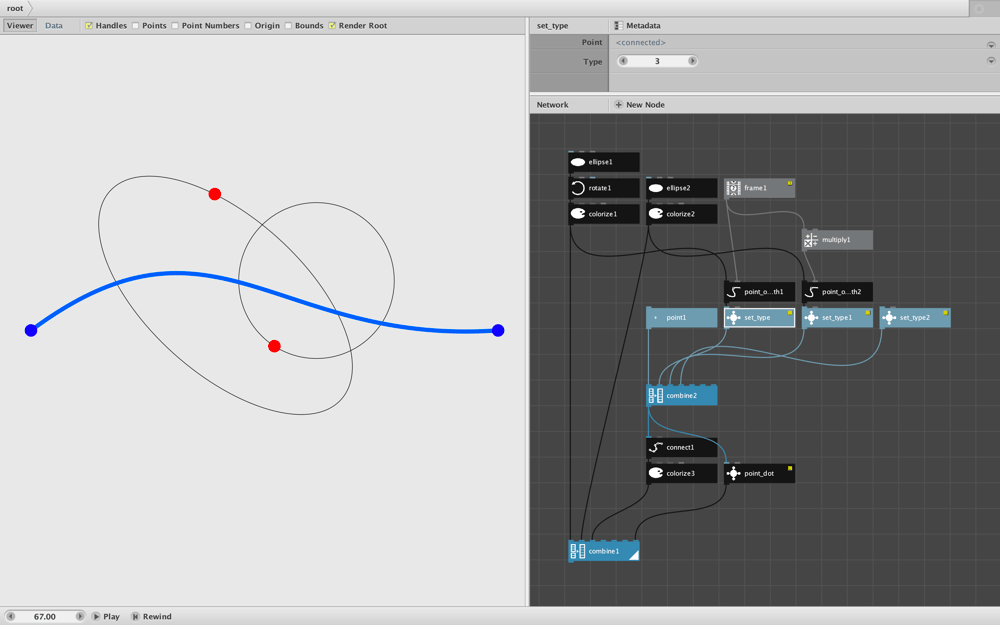Viewport: 1000px width, 625px height.
Task: Switch to the Viewer tab
Action: [20, 26]
